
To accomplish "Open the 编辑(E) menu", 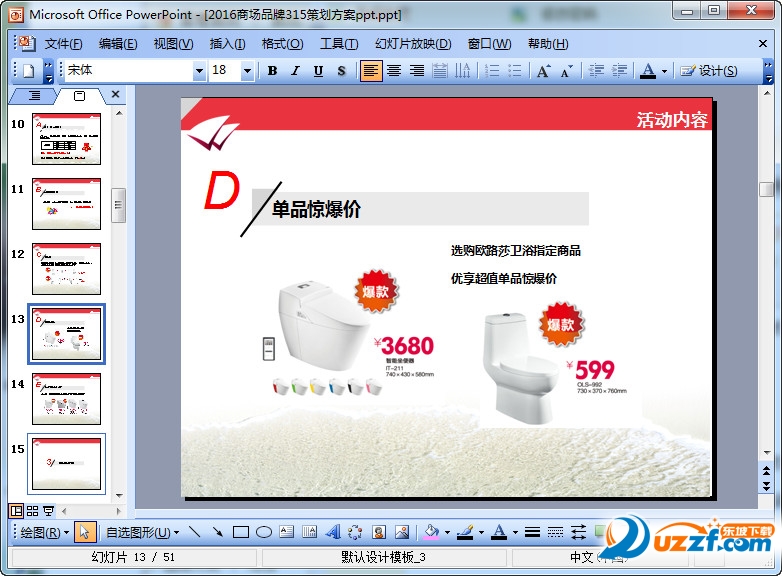I will click(118, 44).
